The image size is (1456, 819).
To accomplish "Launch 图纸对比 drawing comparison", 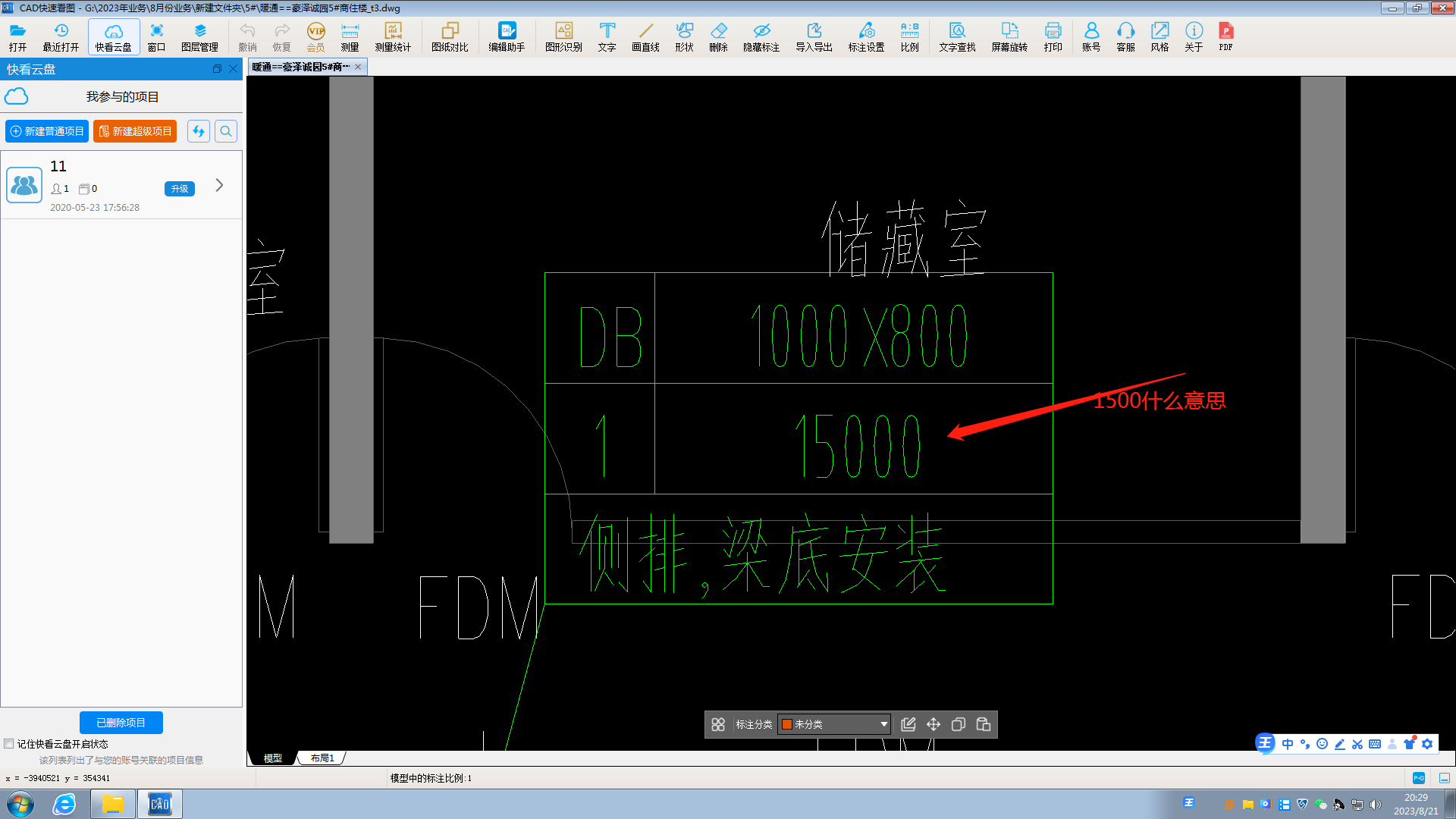I will [450, 36].
